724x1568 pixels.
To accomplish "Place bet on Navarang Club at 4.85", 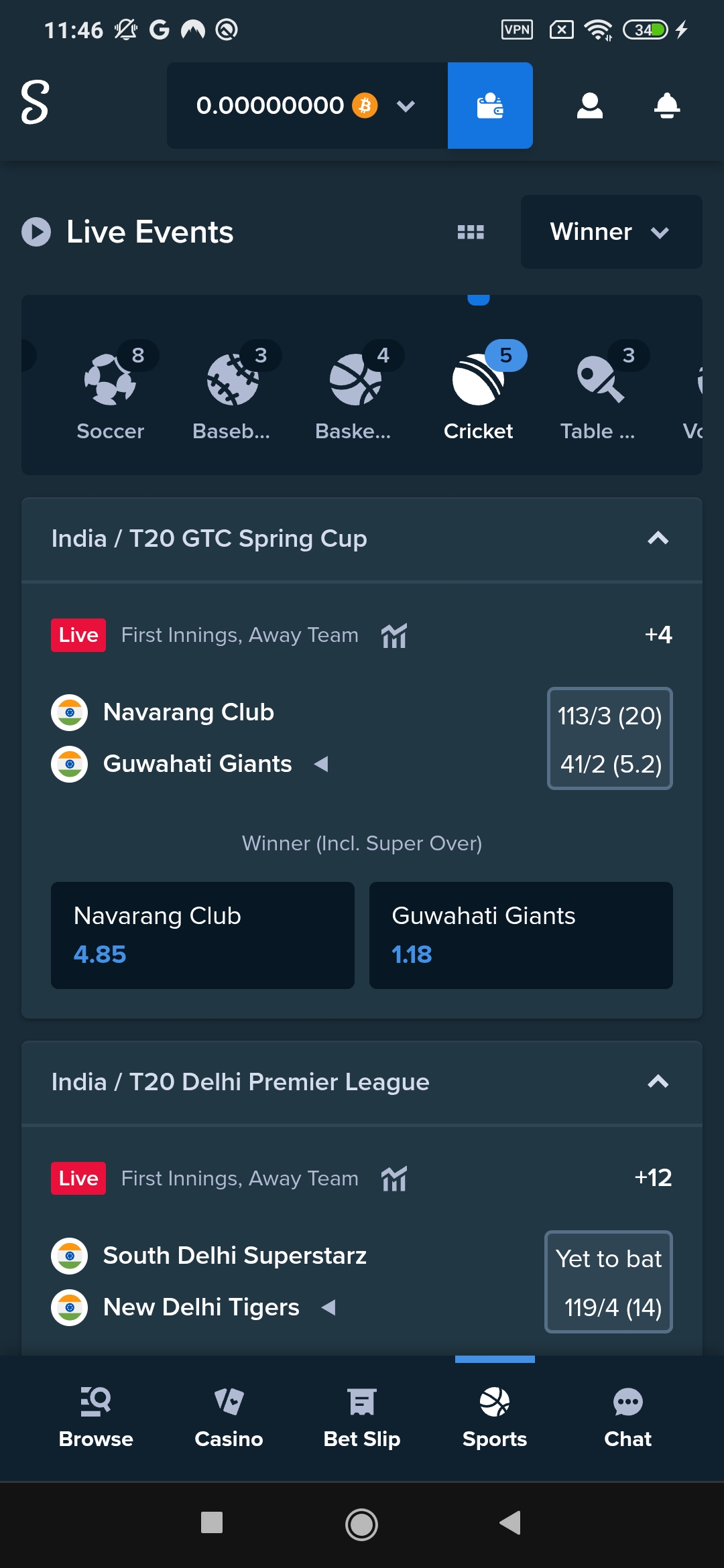I will tap(202, 935).
